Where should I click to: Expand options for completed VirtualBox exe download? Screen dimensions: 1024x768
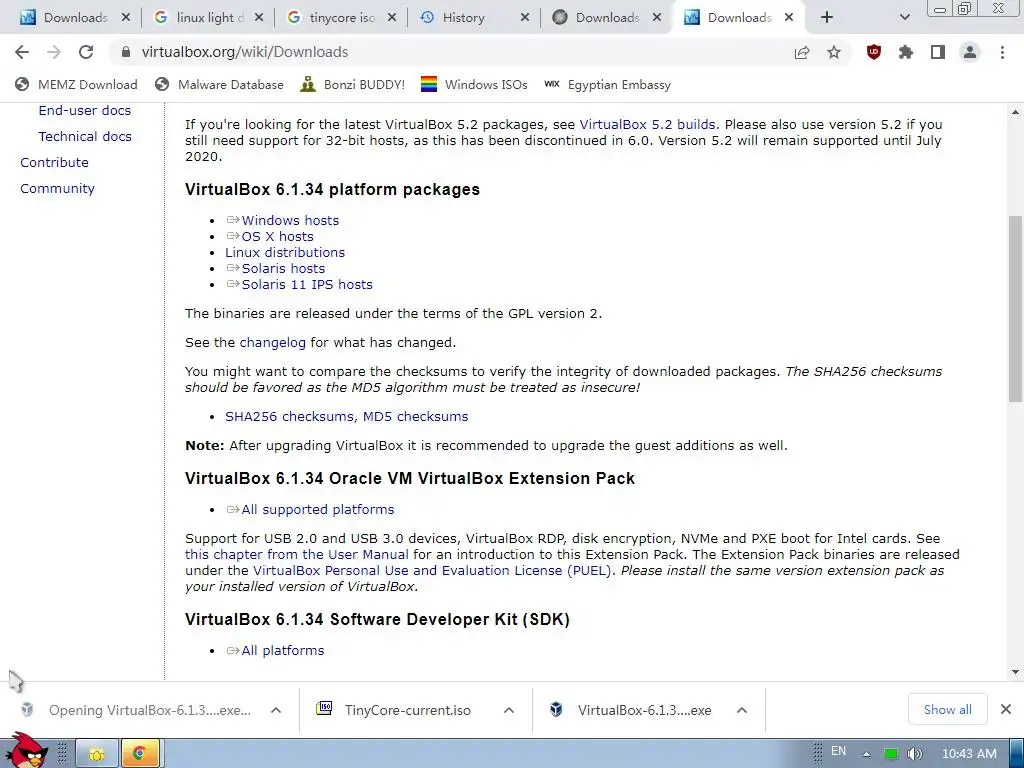point(742,710)
